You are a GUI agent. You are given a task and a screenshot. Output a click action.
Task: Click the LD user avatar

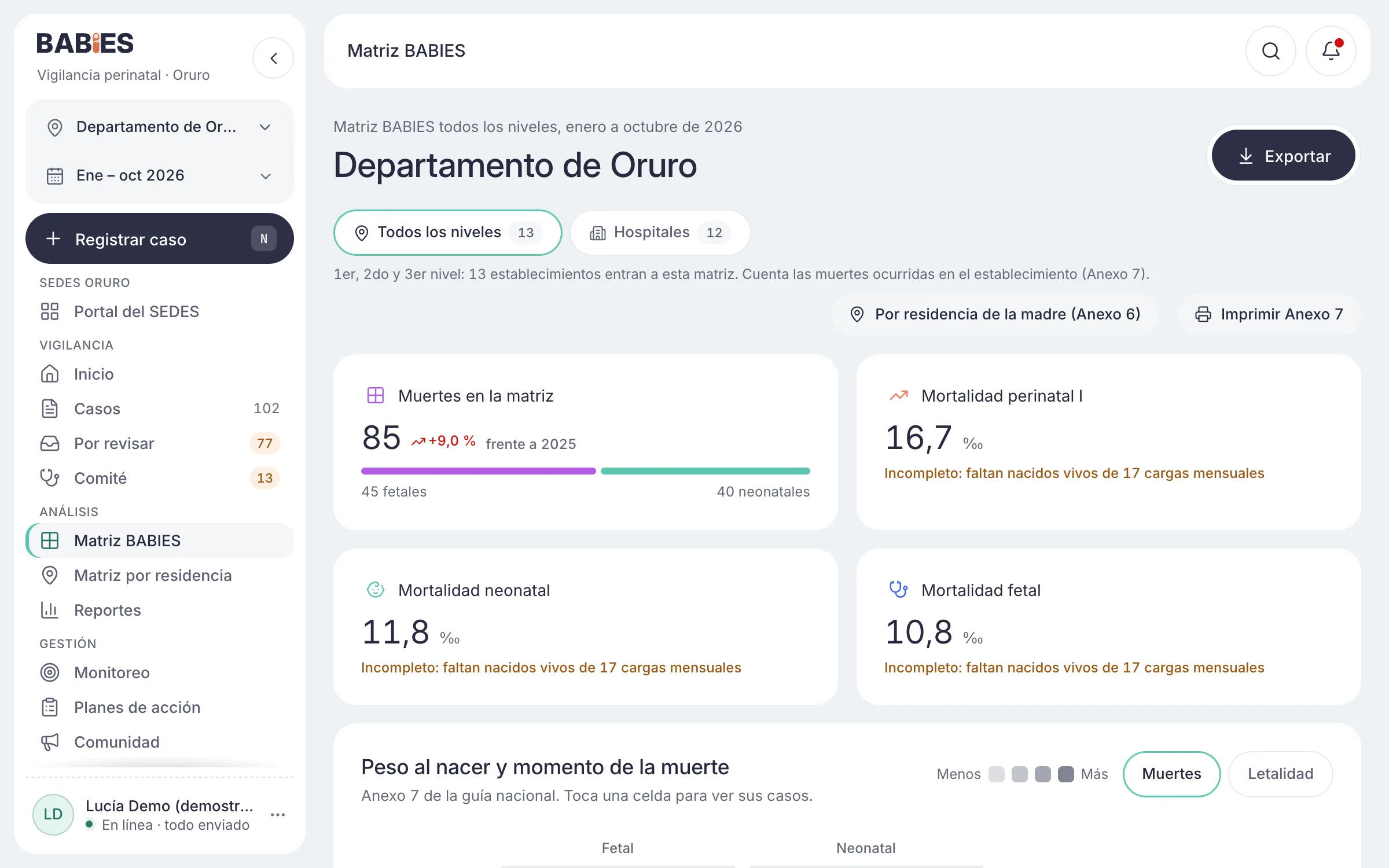coord(53,814)
